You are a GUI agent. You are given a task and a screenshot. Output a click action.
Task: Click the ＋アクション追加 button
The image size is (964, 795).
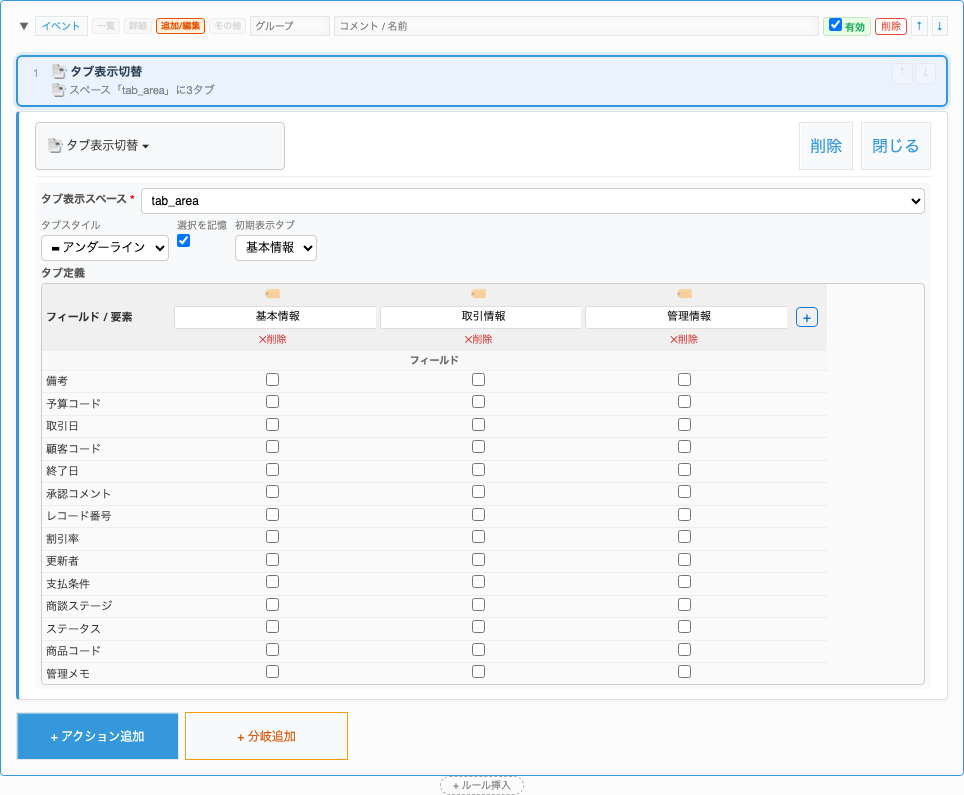(98, 736)
